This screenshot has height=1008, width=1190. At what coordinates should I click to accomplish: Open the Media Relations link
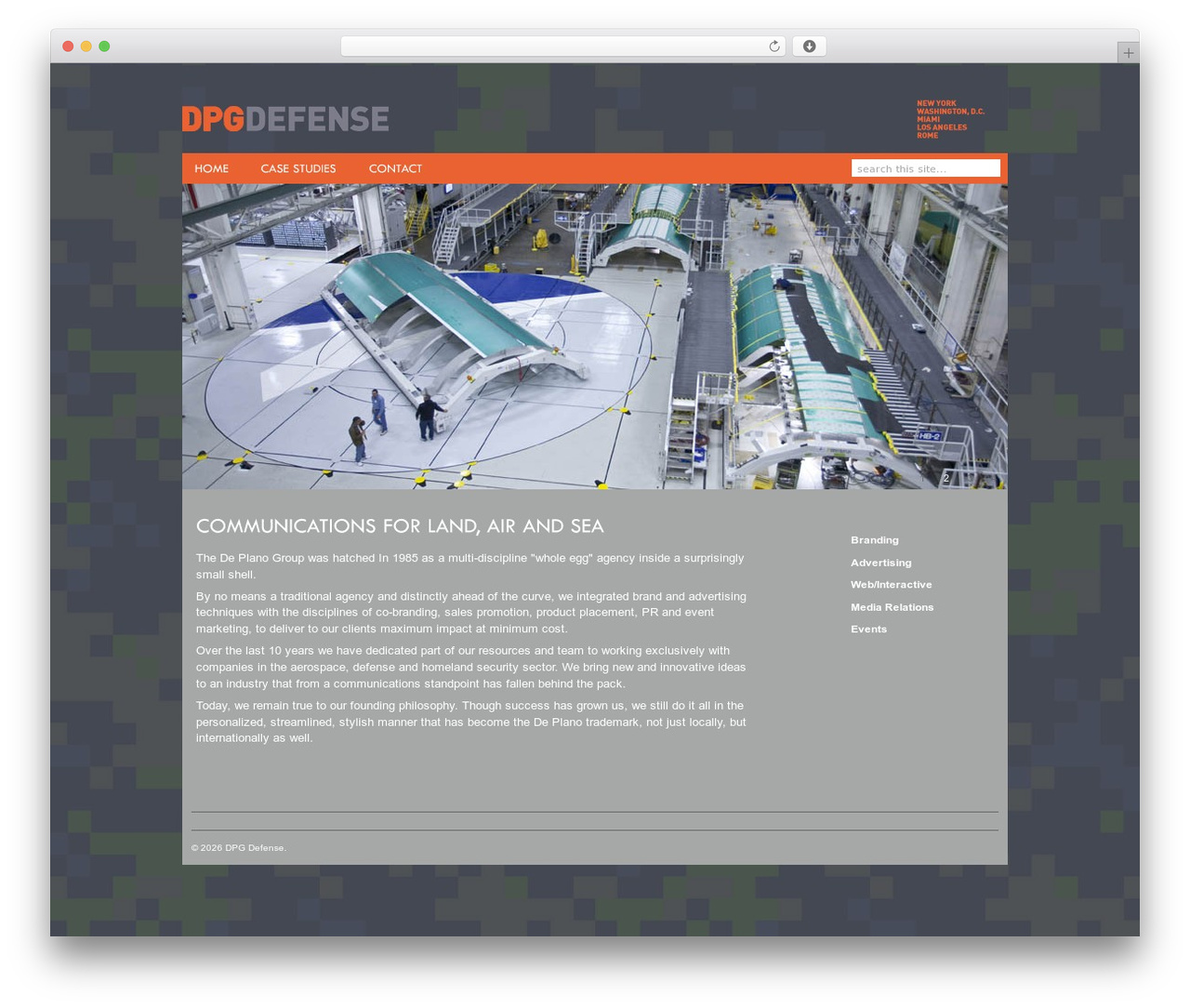(892, 607)
